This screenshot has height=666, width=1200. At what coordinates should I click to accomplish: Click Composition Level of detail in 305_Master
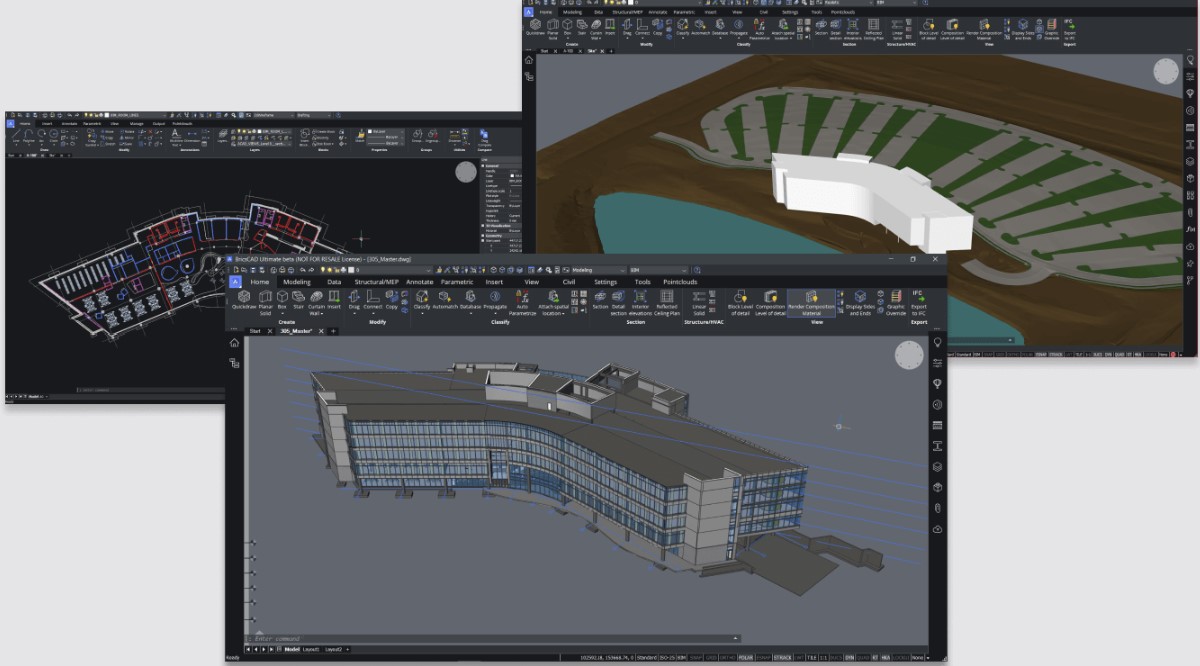tap(770, 302)
